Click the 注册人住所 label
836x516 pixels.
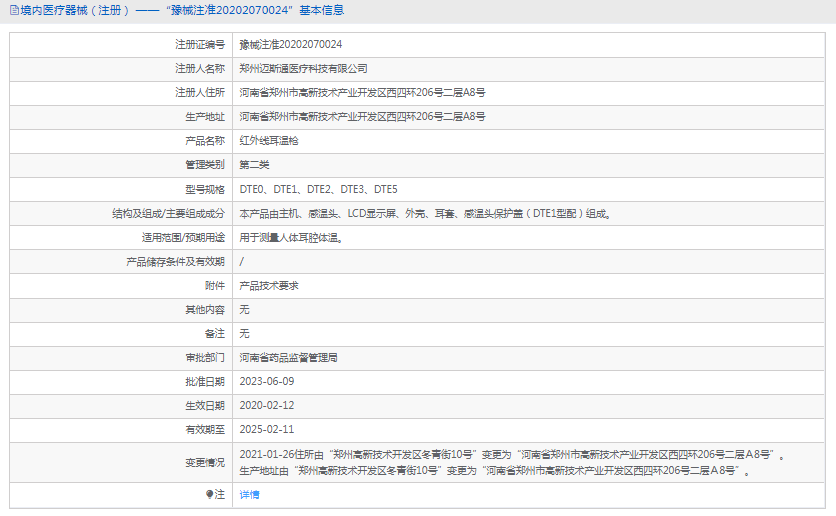click(200, 92)
